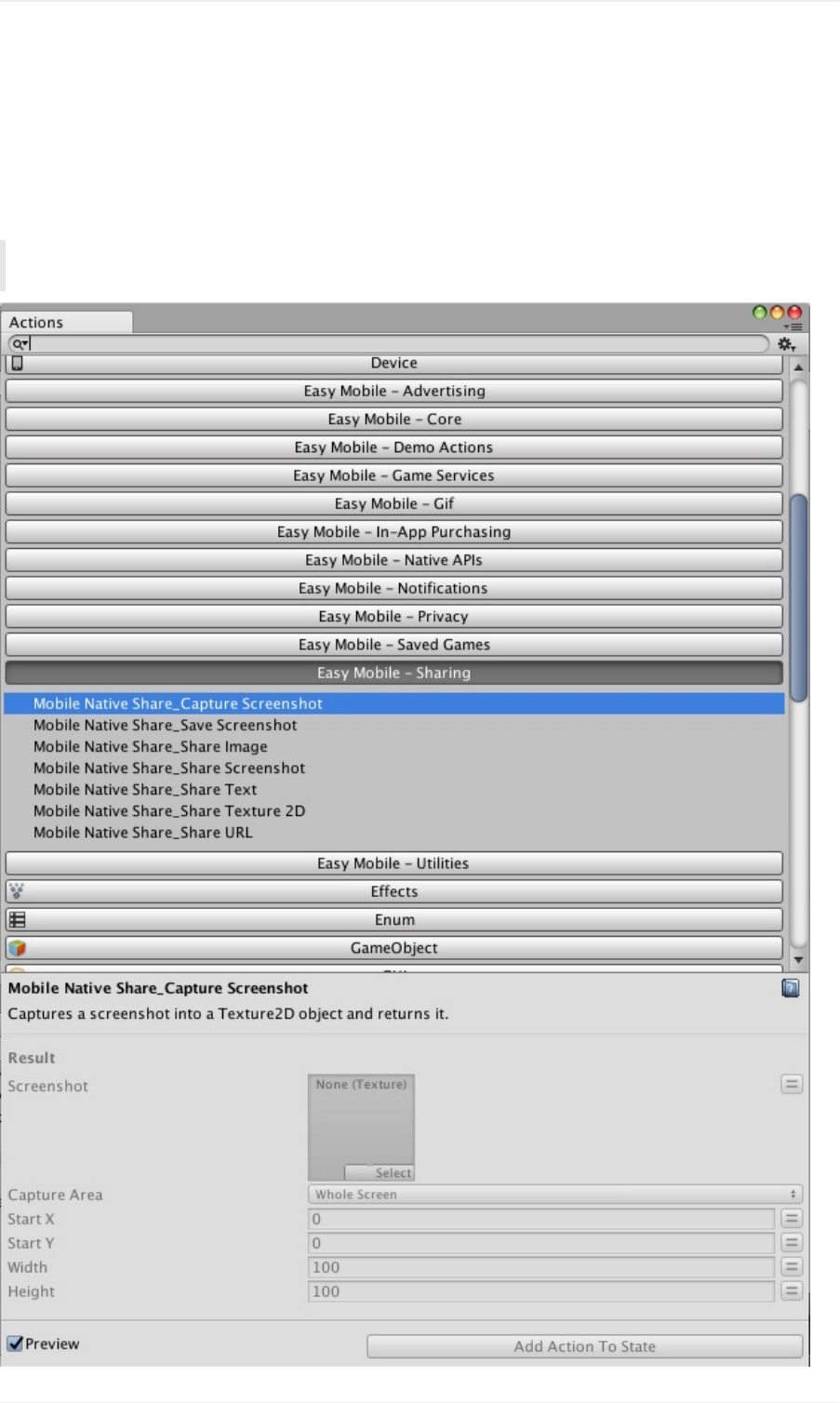Select Mobile Native Share_Share Screenshot action
Viewport: 840px width, 1403px height.
click(394, 768)
